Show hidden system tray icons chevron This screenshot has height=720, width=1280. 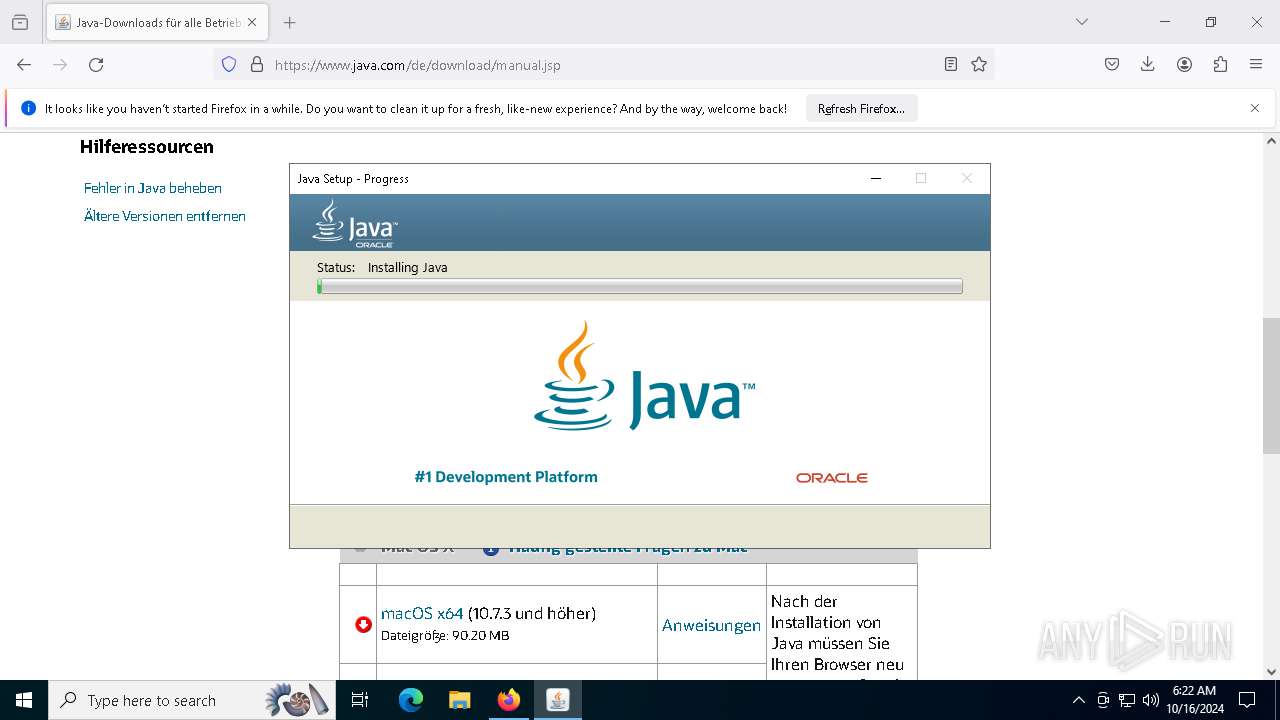(x=1078, y=700)
